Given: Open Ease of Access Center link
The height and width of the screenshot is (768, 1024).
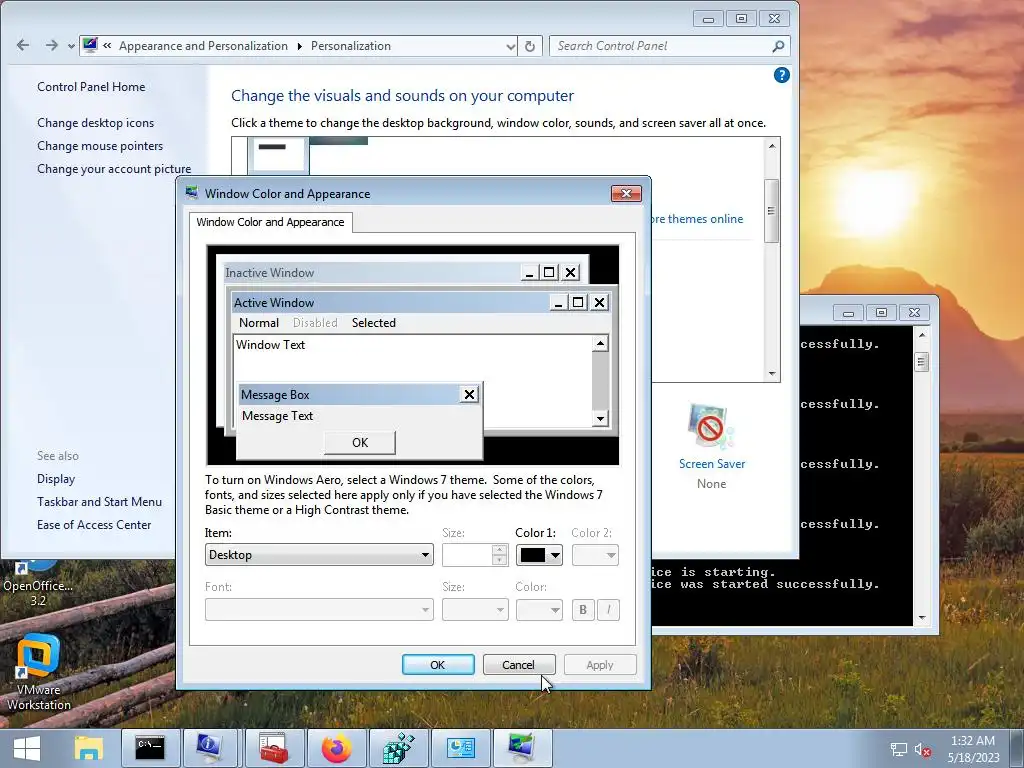Looking at the screenshot, I should [x=94, y=524].
